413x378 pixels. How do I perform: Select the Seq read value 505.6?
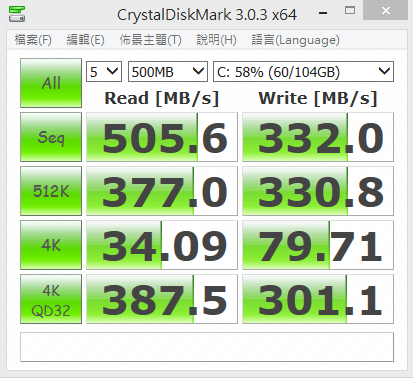pyautogui.click(x=162, y=137)
